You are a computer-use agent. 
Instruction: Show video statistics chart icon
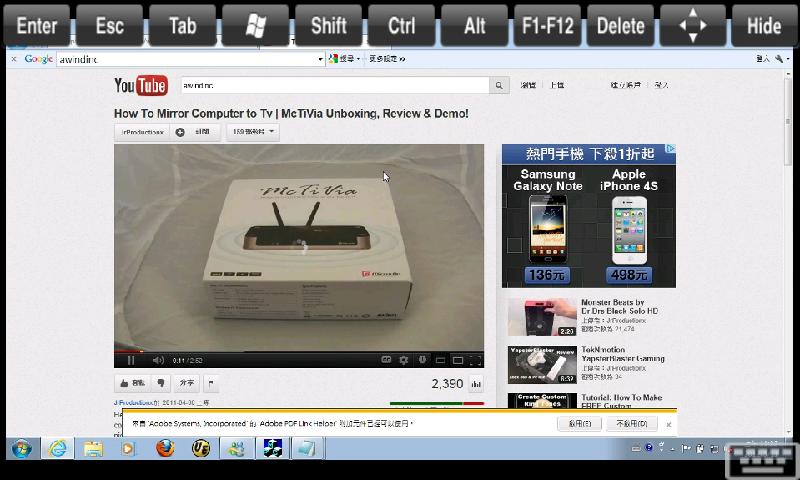[476, 384]
